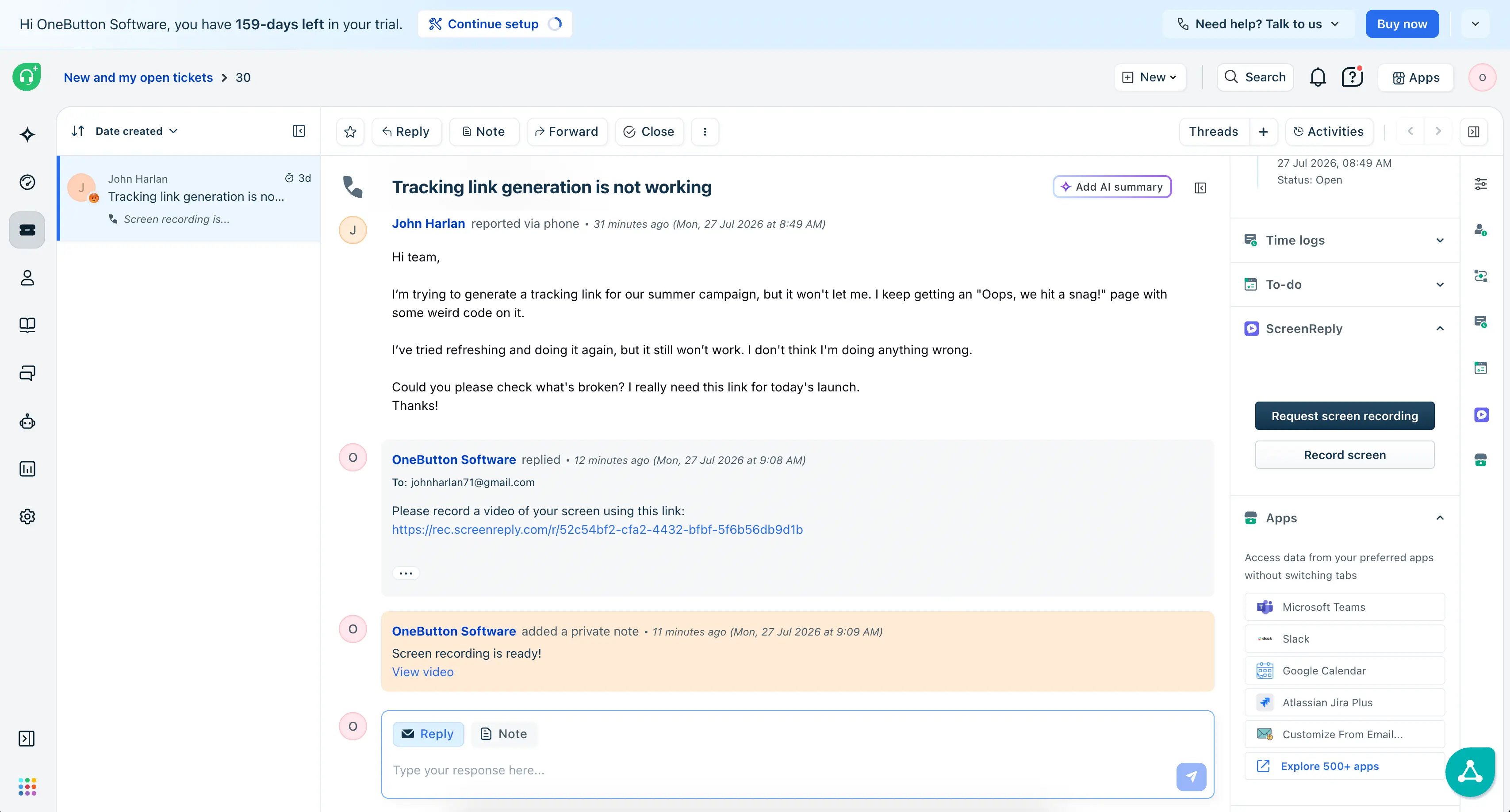Open the Solutions book icon in sidebar
Image resolution: width=1510 pixels, height=812 pixels.
click(27, 325)
